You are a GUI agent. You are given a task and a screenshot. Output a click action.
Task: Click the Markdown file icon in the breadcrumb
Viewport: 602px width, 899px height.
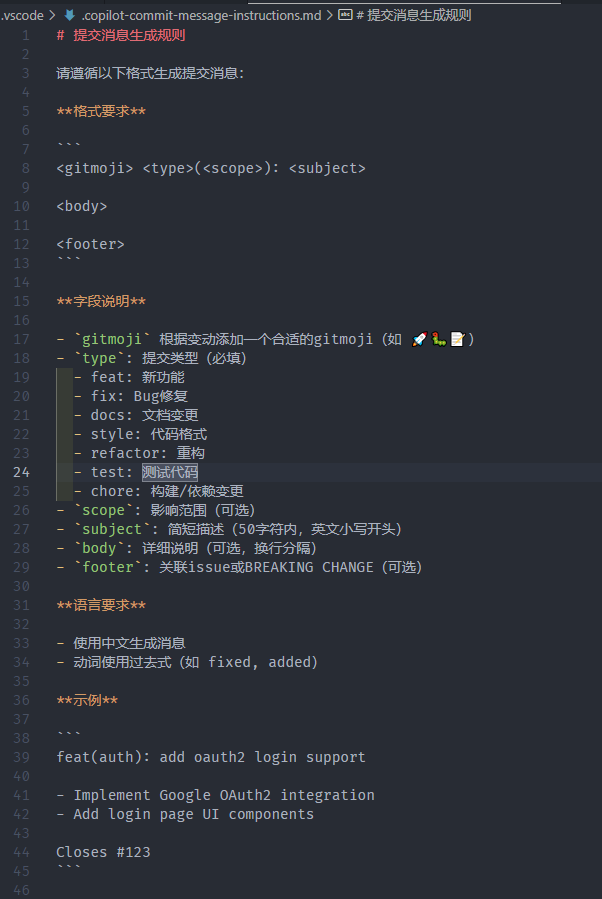pos(70,15)
